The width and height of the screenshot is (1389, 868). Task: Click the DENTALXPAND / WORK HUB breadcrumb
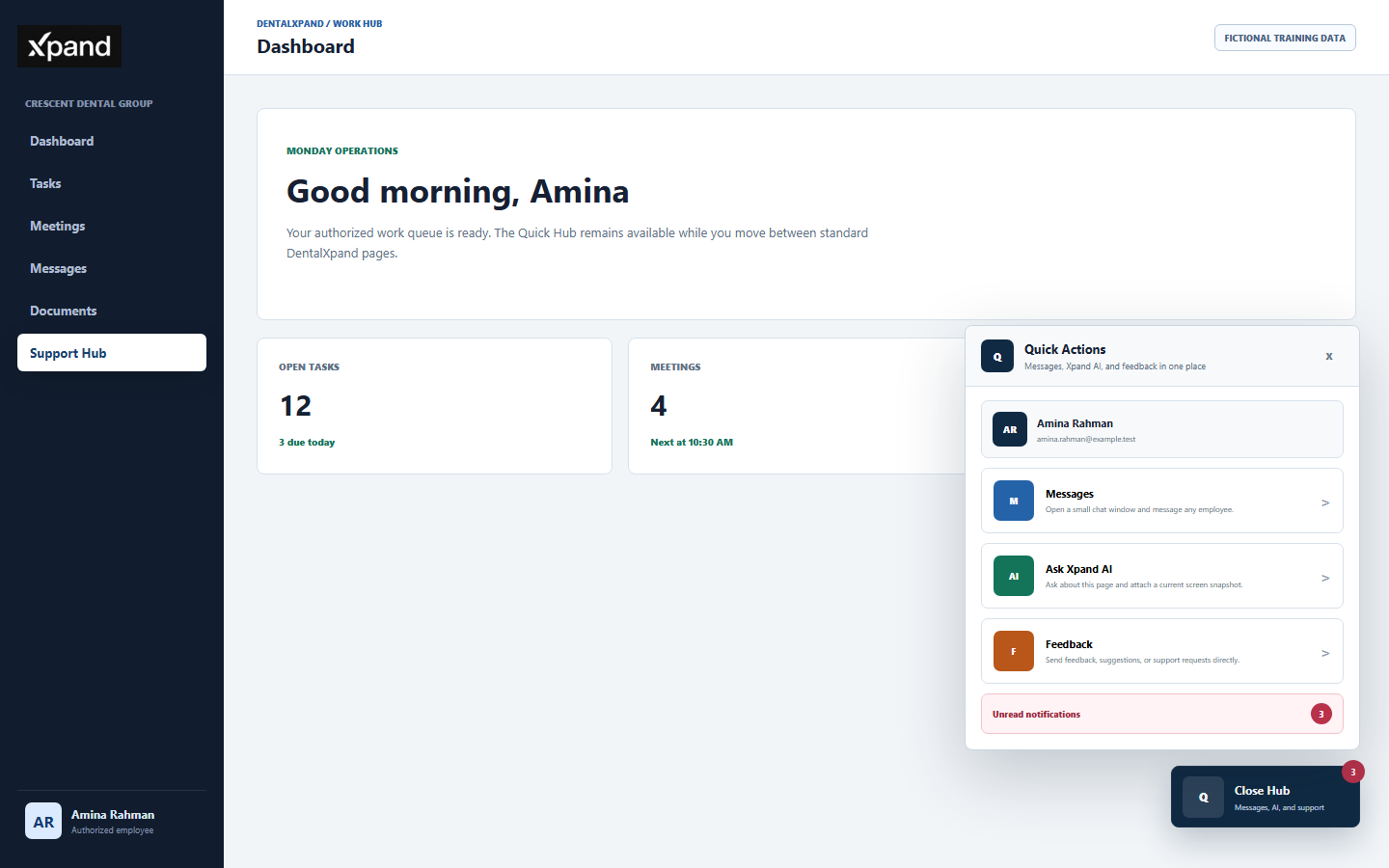(319, 23)
